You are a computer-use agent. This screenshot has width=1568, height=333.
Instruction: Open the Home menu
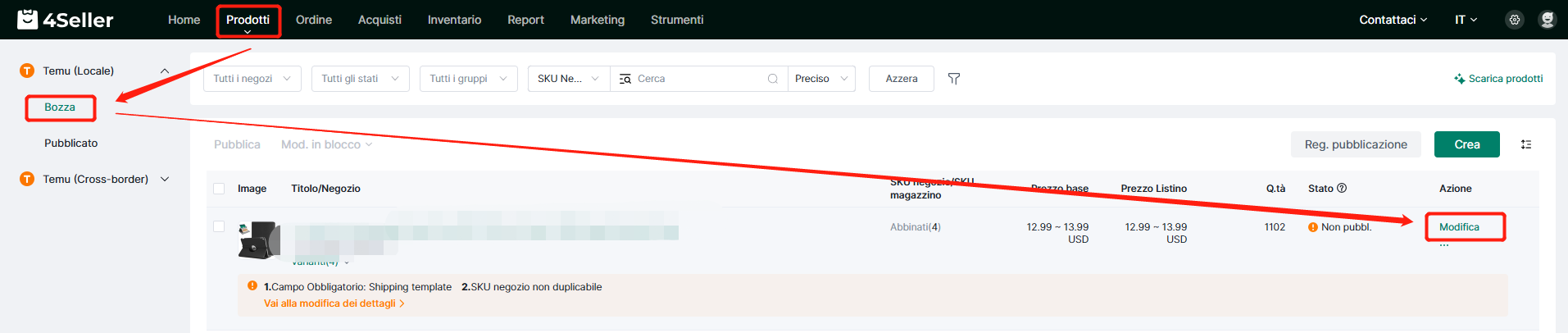[x=184, y=20]
